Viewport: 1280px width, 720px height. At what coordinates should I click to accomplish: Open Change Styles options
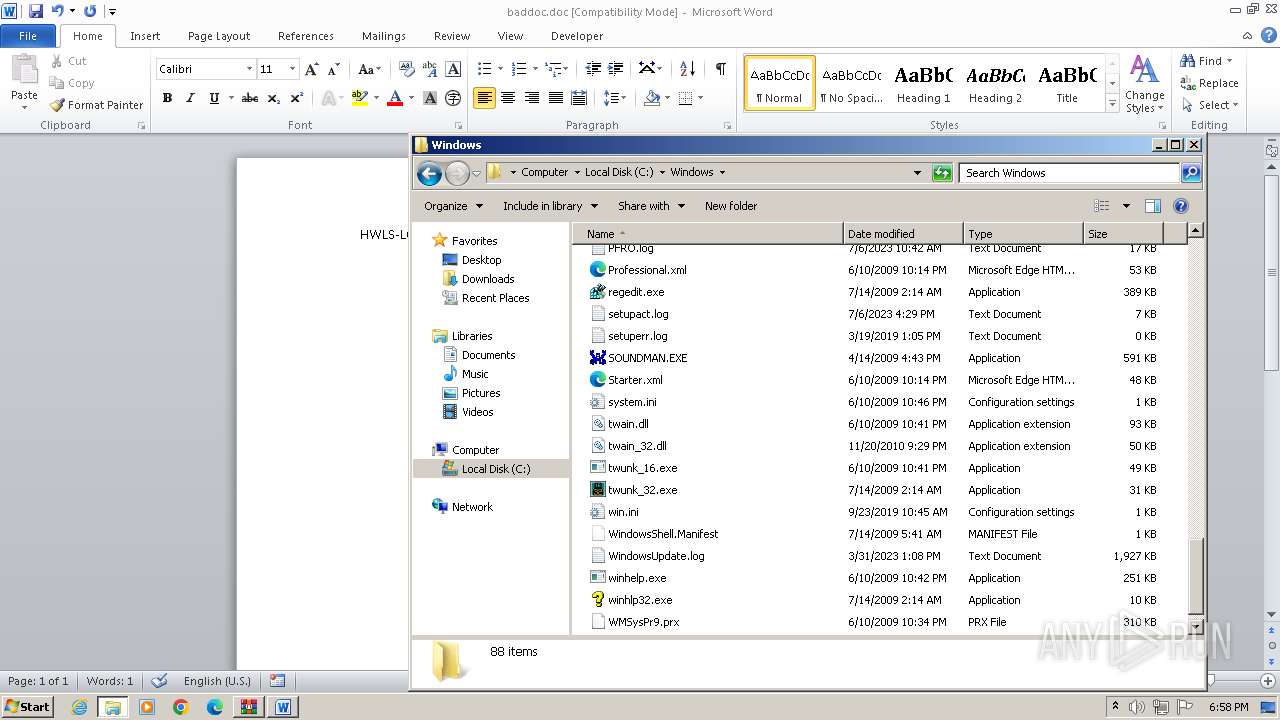(1144, 84)
